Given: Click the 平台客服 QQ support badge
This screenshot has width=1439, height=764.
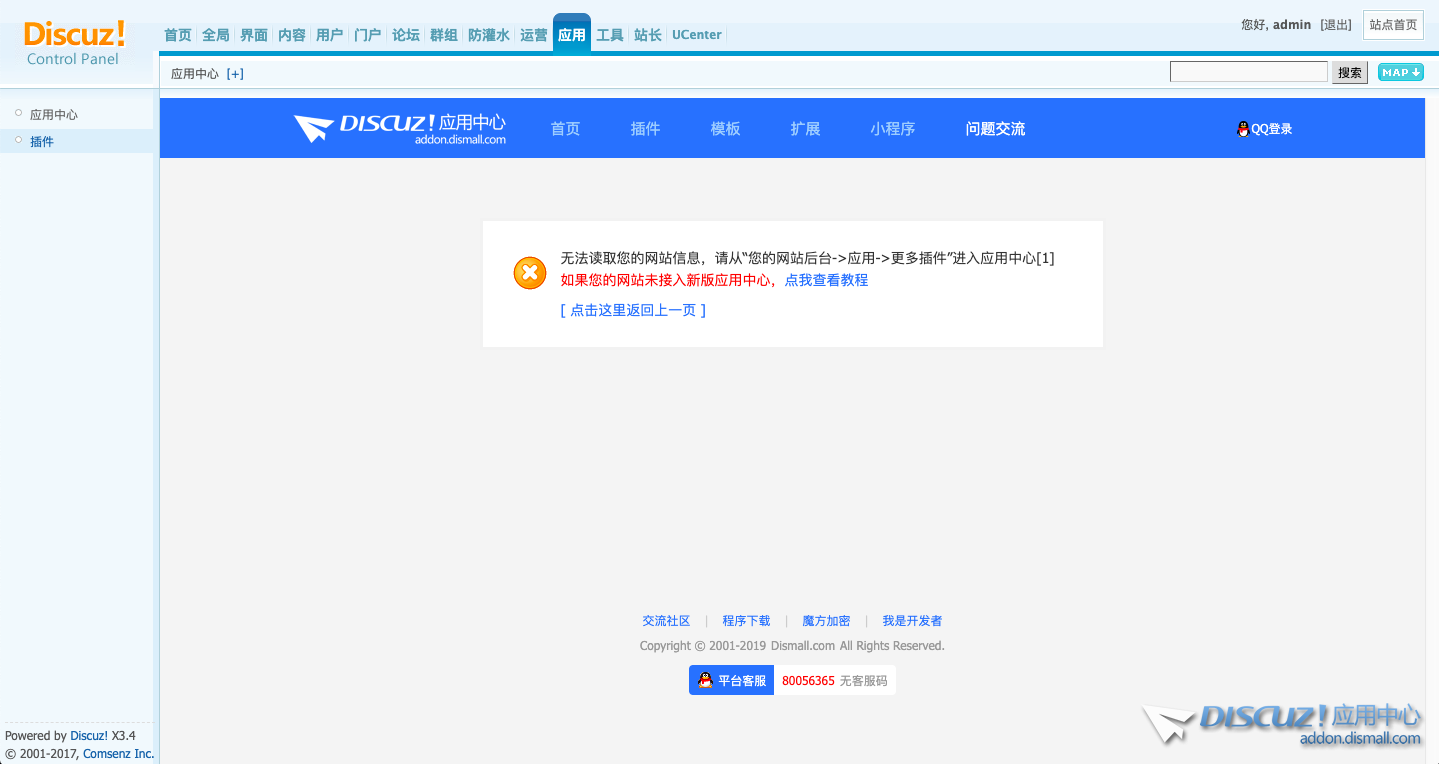Looking at the screenshot, I should coord(731,680).
